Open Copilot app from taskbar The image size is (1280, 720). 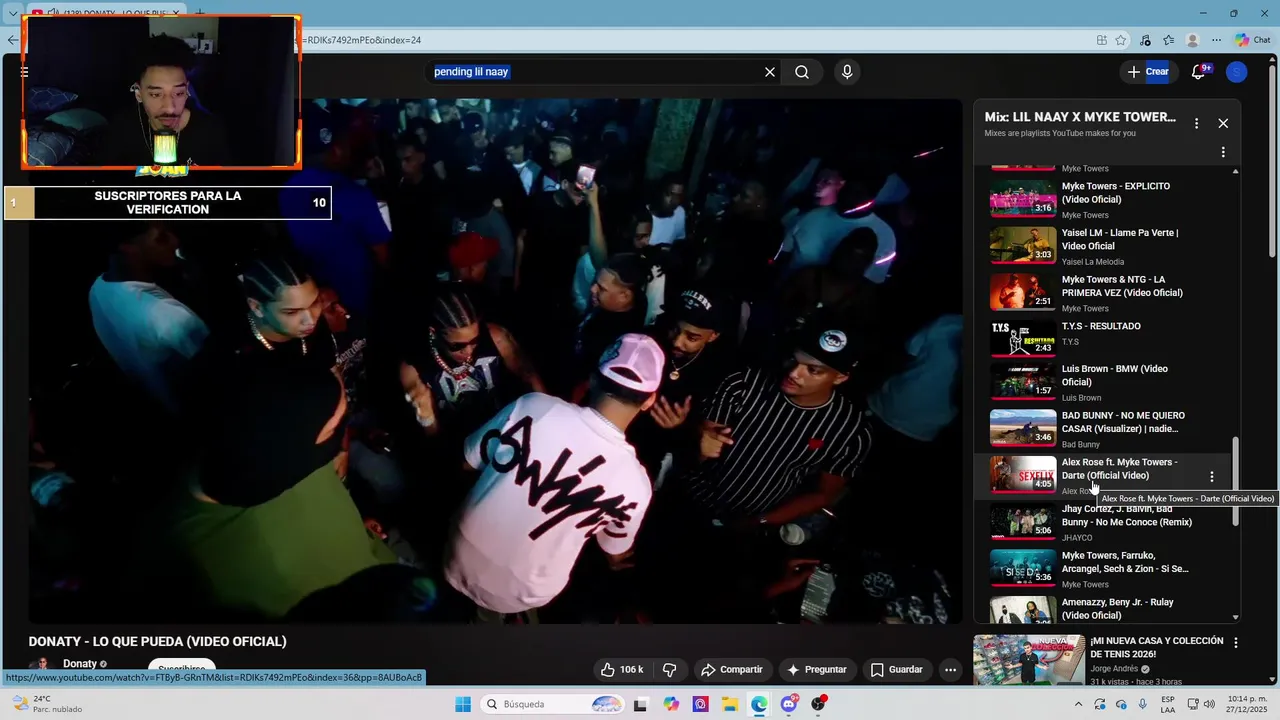(671, 704)
